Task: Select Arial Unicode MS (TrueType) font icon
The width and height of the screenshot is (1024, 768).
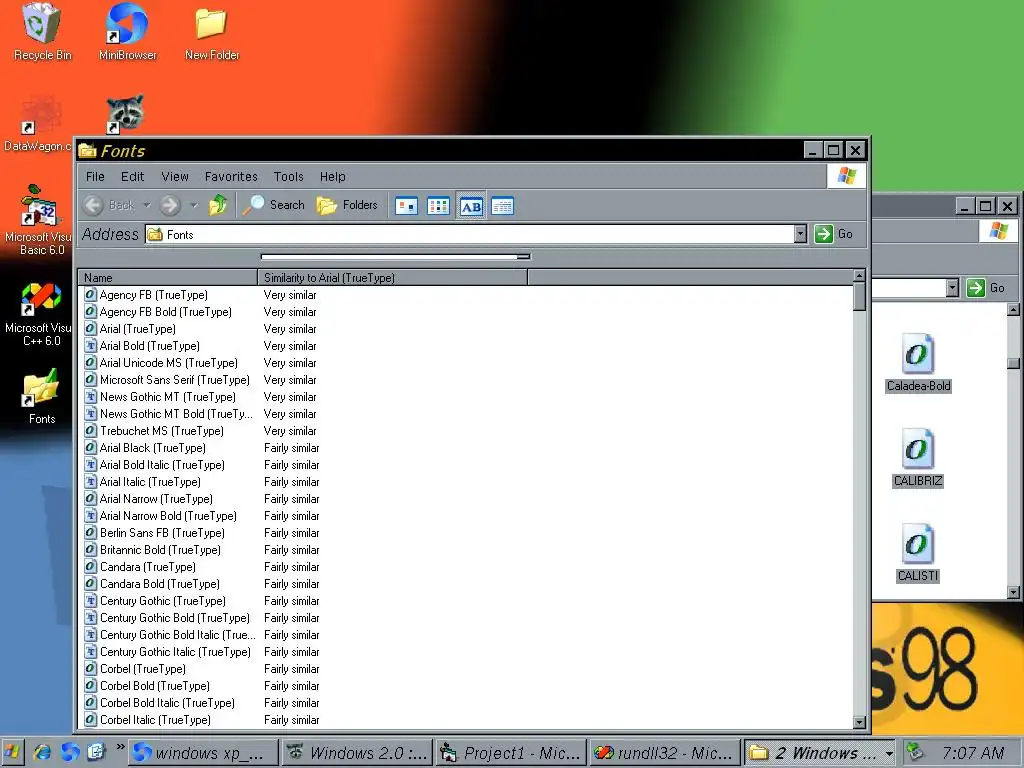Action: [91, 362]
